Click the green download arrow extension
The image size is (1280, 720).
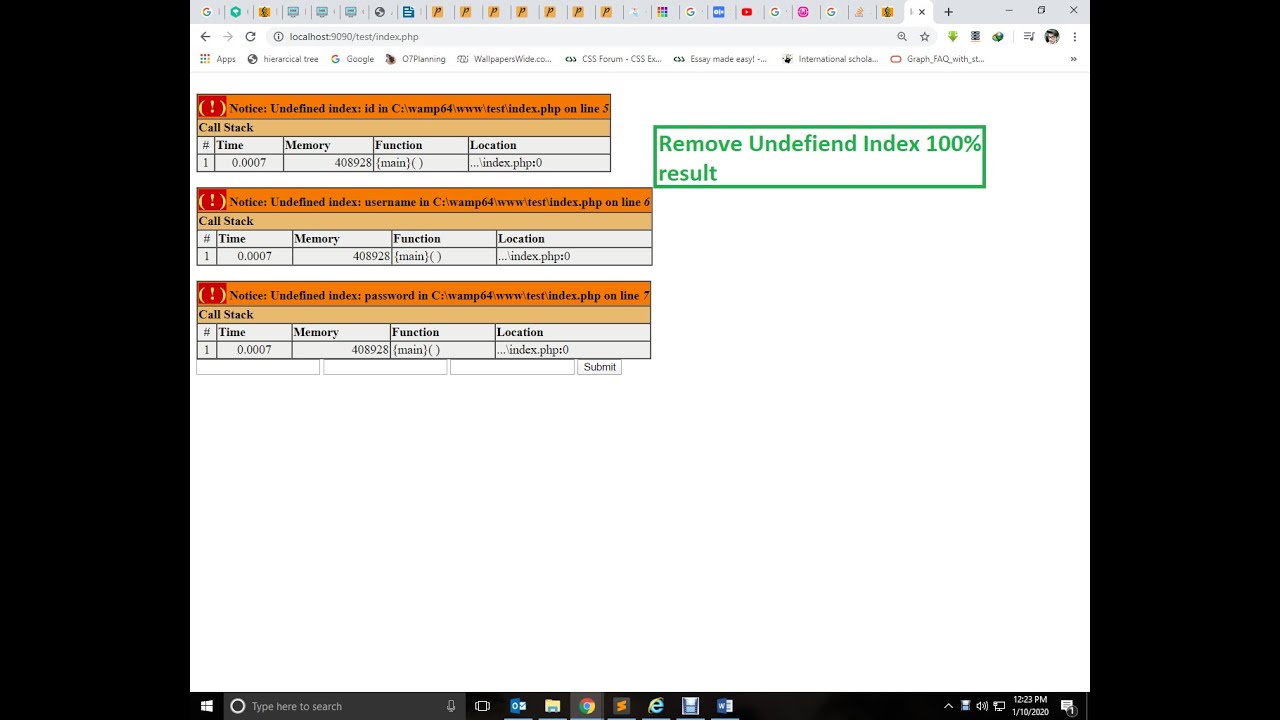pyautogui.click(x=952, y=36)
